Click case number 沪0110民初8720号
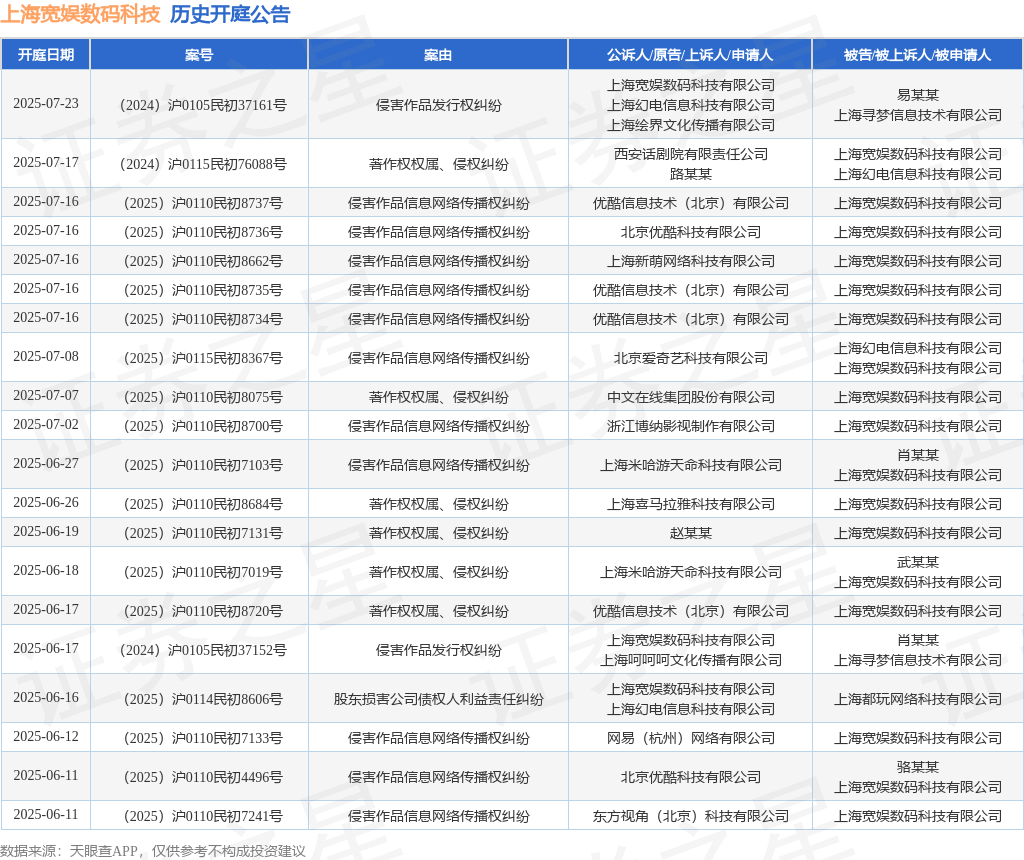Image resolution: width=1024 pixels, height=860 pixels. click(x=227, y=611)
